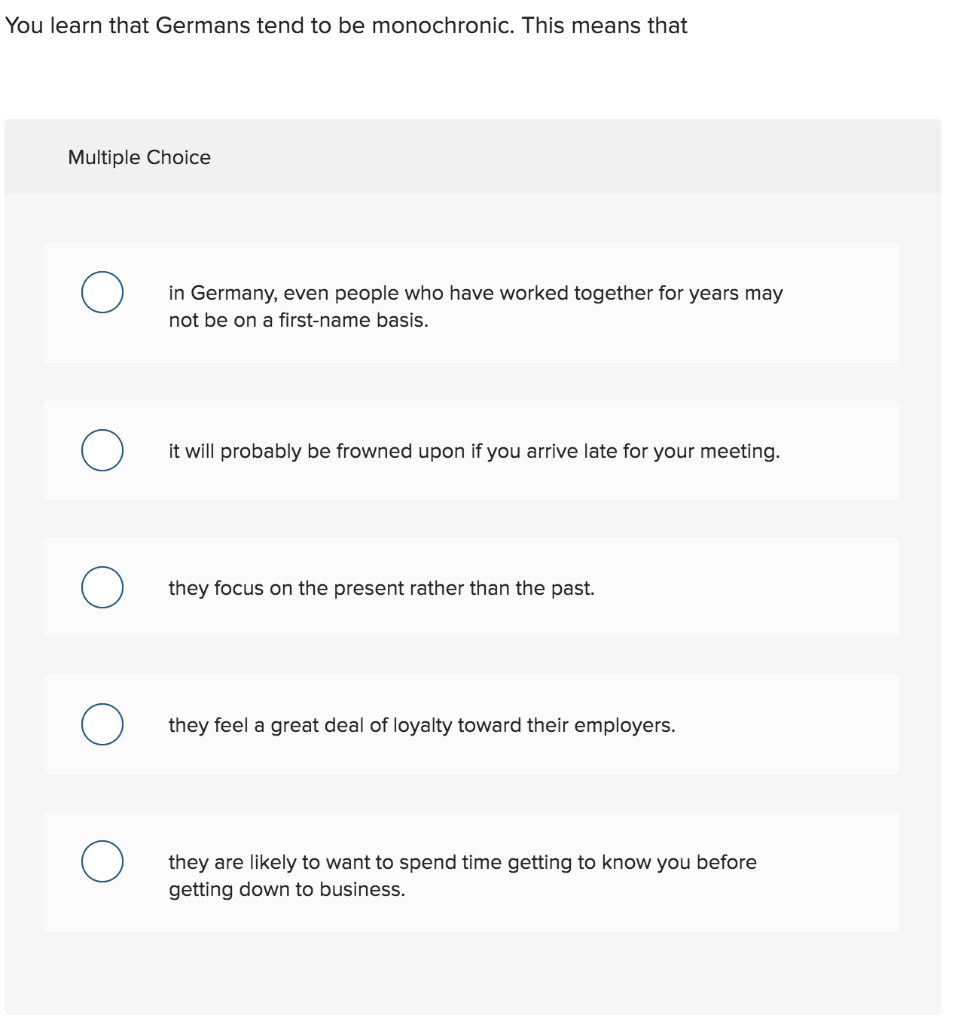Click the answer about loyalty toward employers
The width and height of the screenshot is (961, 1024).
[x=420, y=724]
